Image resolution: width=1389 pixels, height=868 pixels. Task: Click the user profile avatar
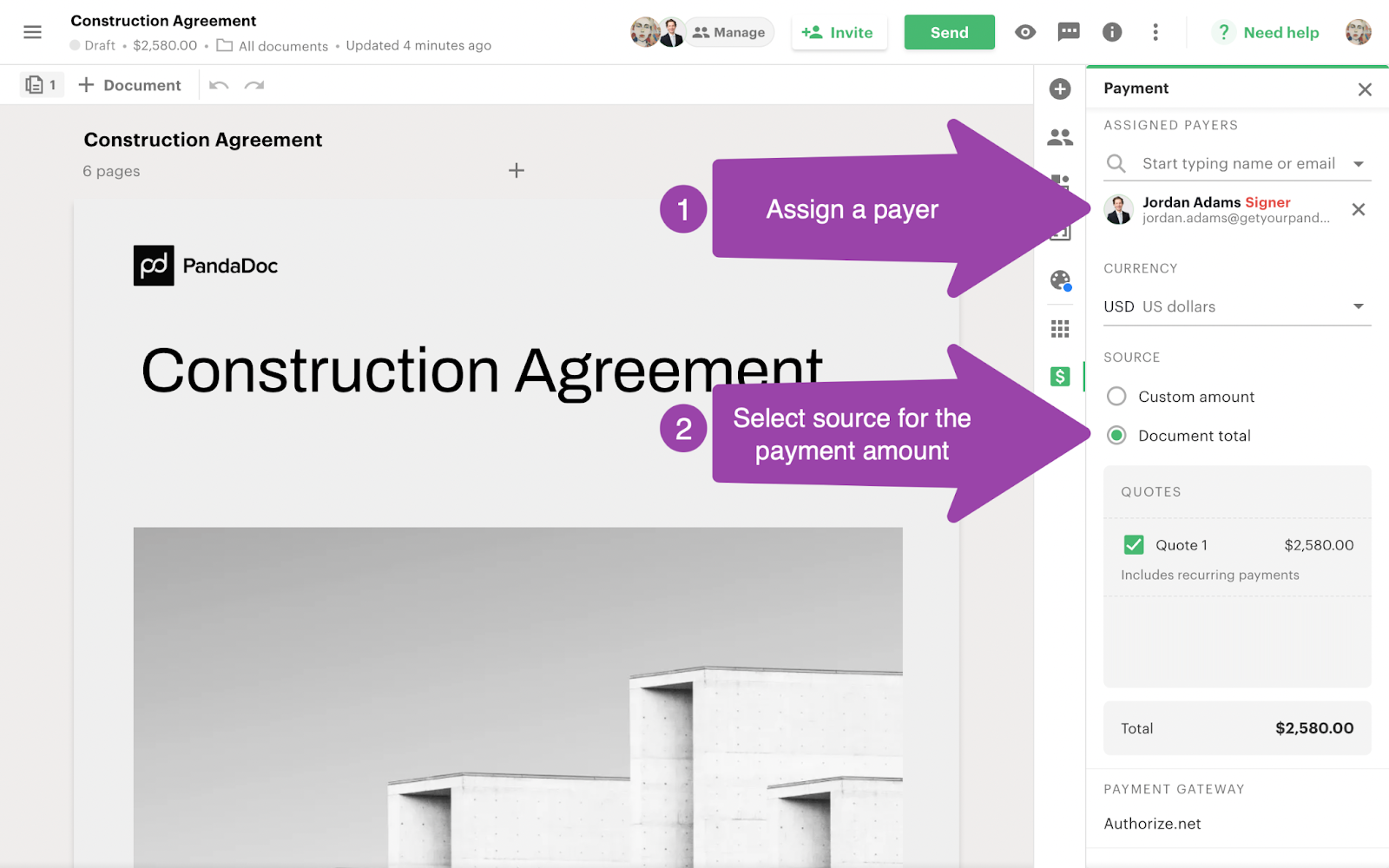1359,33
